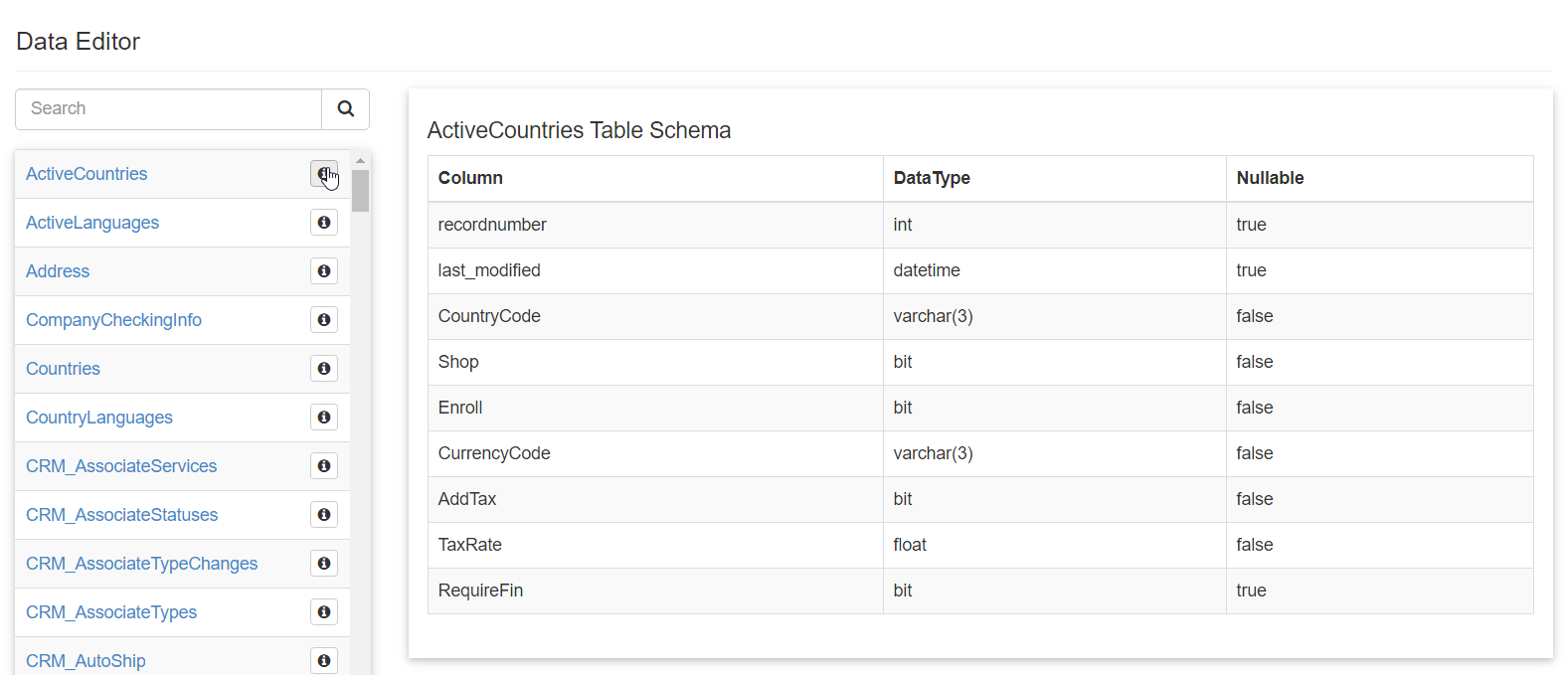Open the ActiveLanguages table
The width and height of the screenshot is (1568, 675).
click(x=92, y=223)
